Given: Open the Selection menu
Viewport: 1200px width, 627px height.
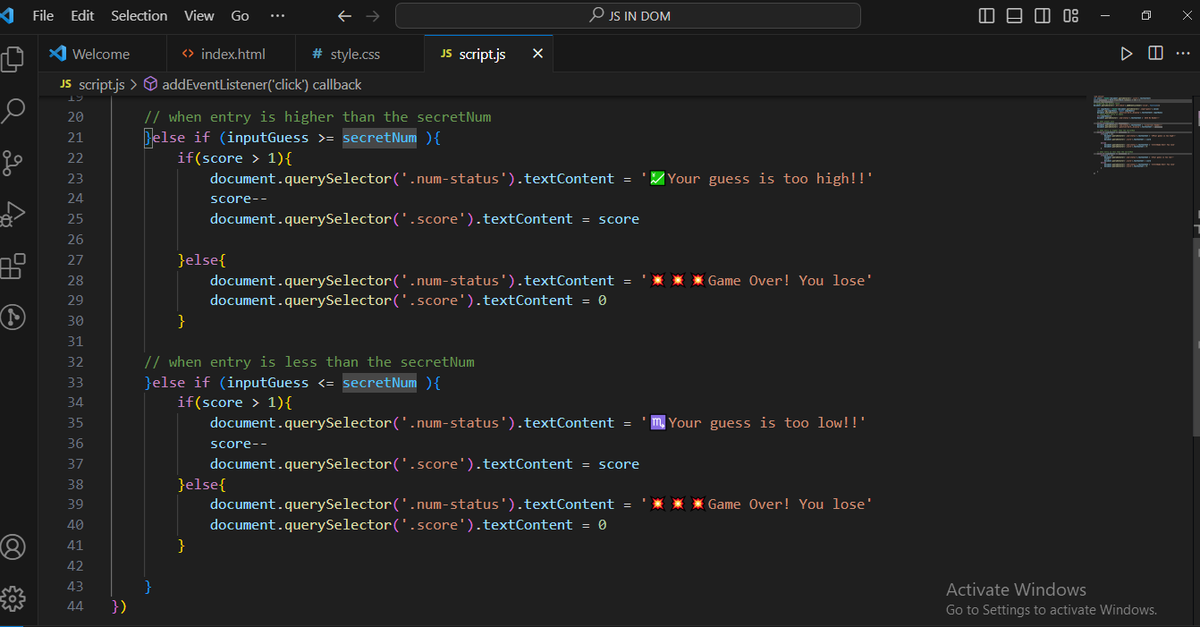Looking at the screenshot, I should 139,16.
